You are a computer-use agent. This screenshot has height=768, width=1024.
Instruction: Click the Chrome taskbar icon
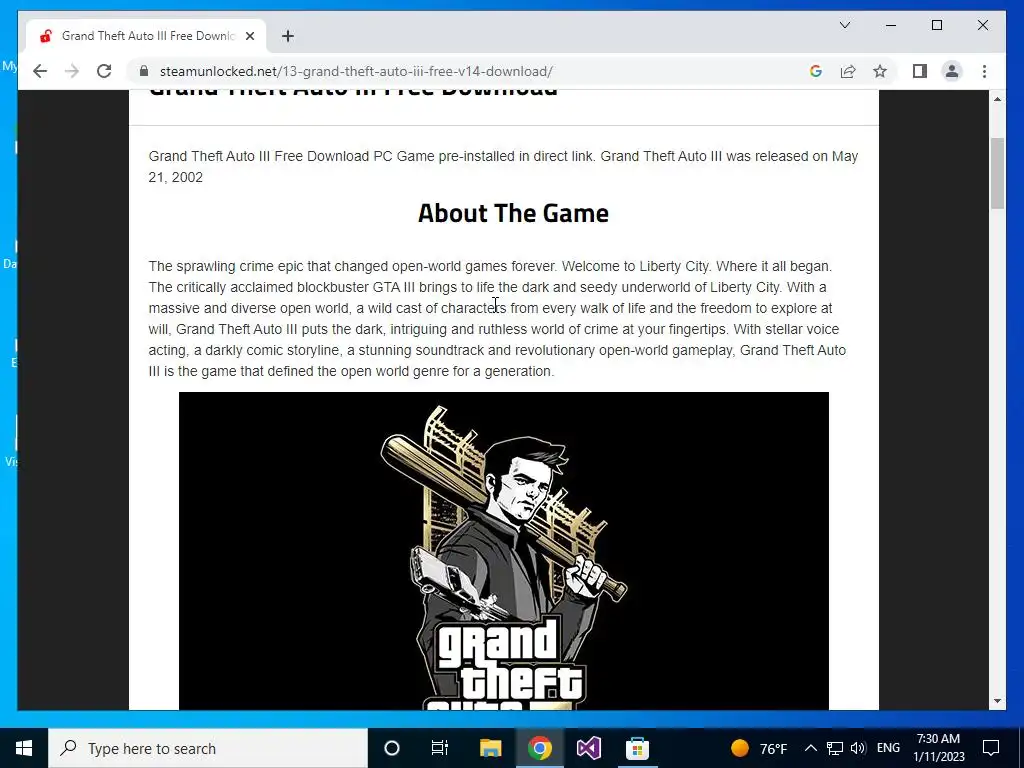pyautogui.click(x=539, y=748)
